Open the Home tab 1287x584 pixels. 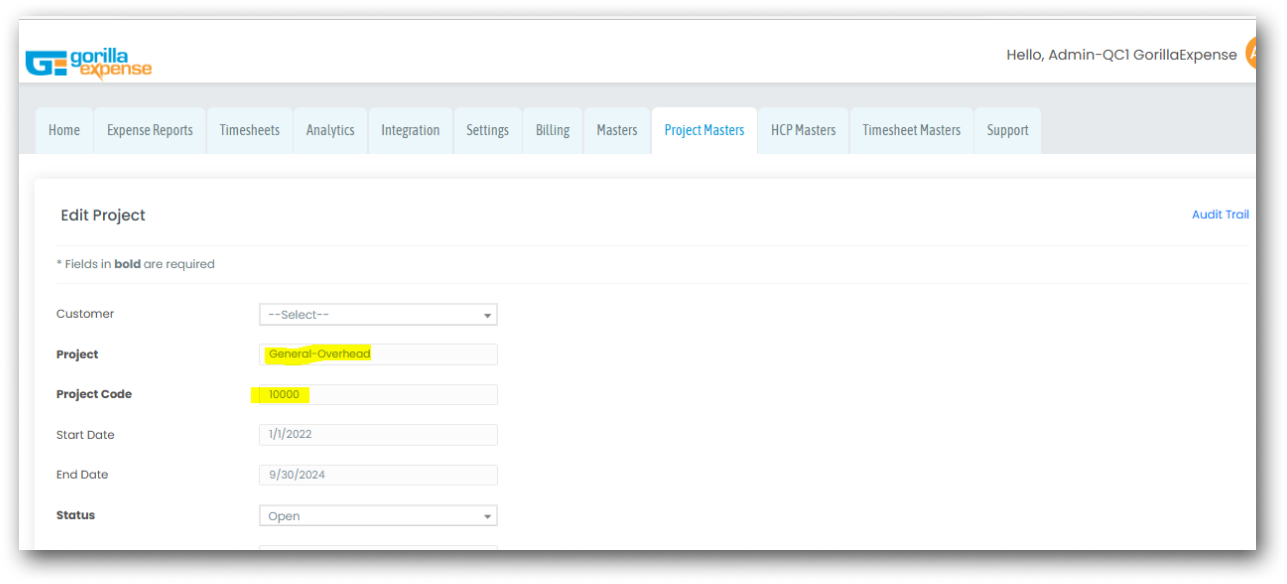tap(64, 130)
